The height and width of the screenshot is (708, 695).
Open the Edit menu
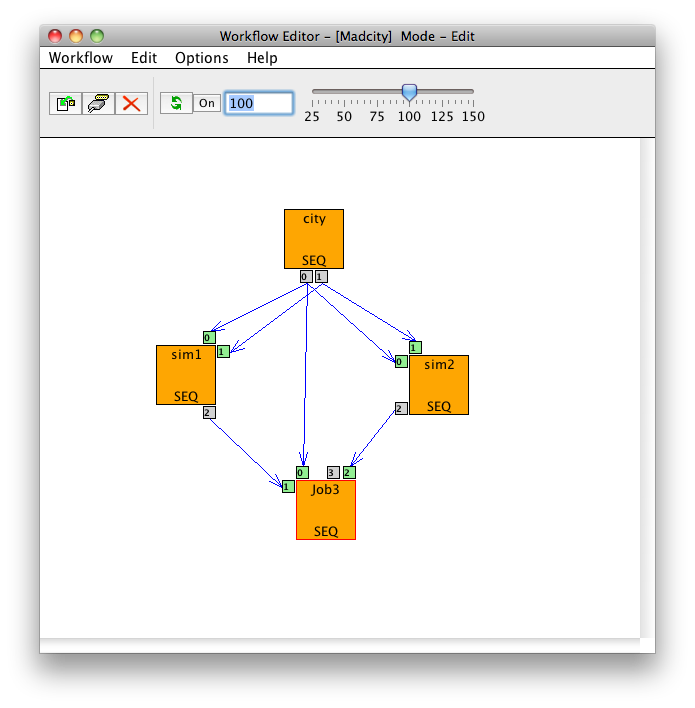coord(144,58)
